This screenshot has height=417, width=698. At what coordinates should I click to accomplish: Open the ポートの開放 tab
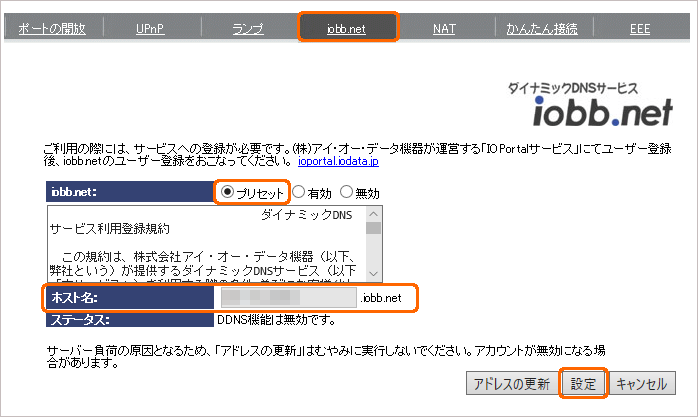(x=52, y=29)
